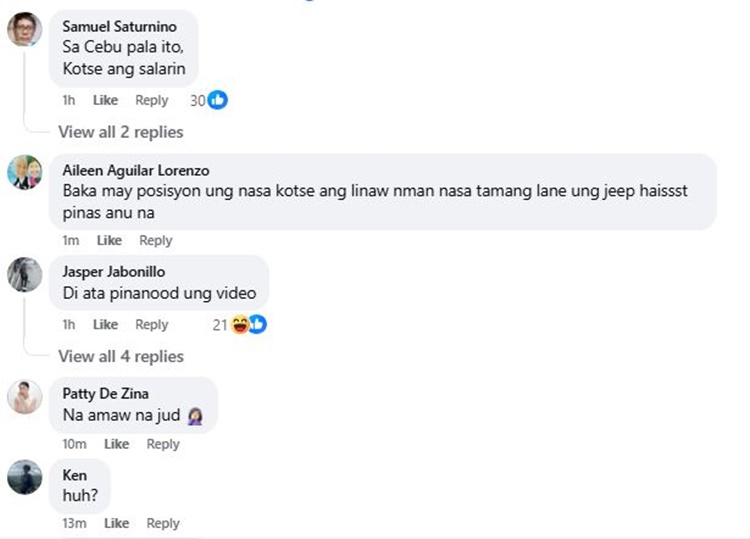Click Jasper Jabonillo's profile avatar
Image resolution: width=750 pixels, height=539 pixels.
coord(24,274)
